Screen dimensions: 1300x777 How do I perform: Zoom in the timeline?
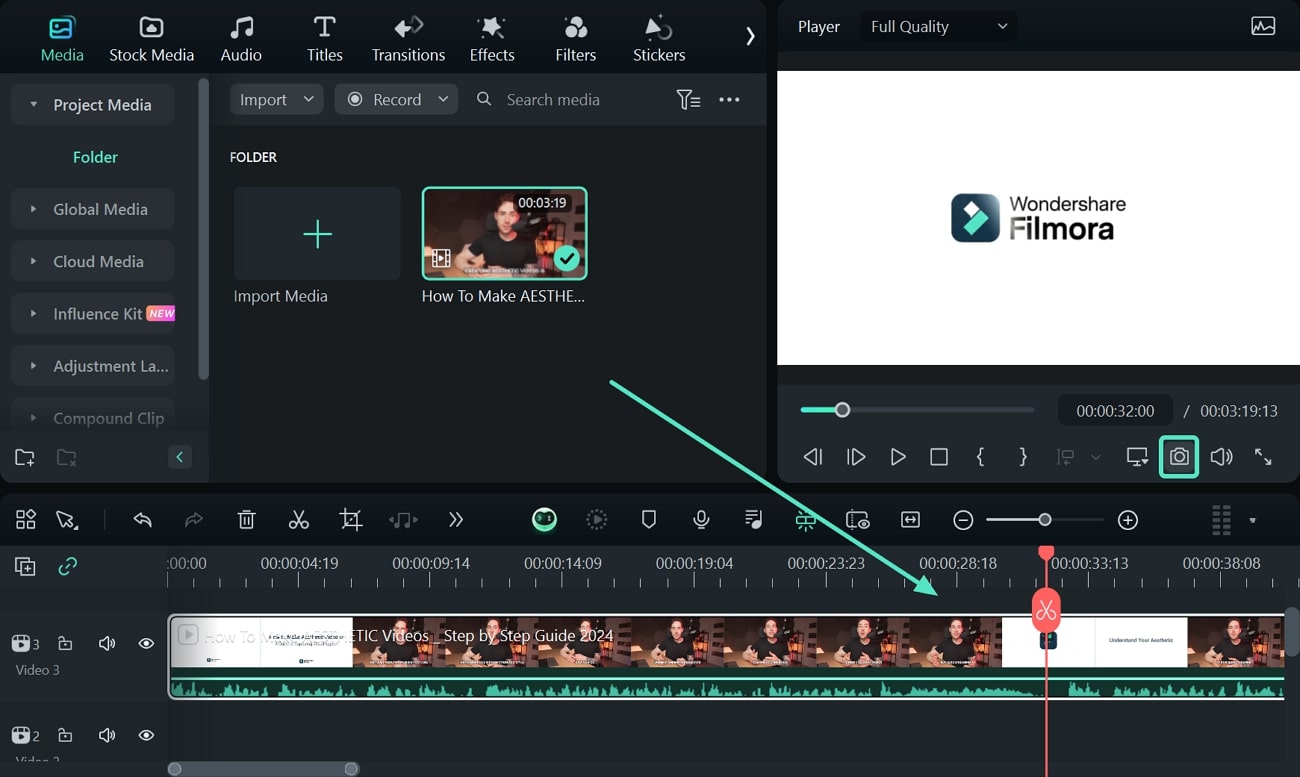tap(1128, 520)
